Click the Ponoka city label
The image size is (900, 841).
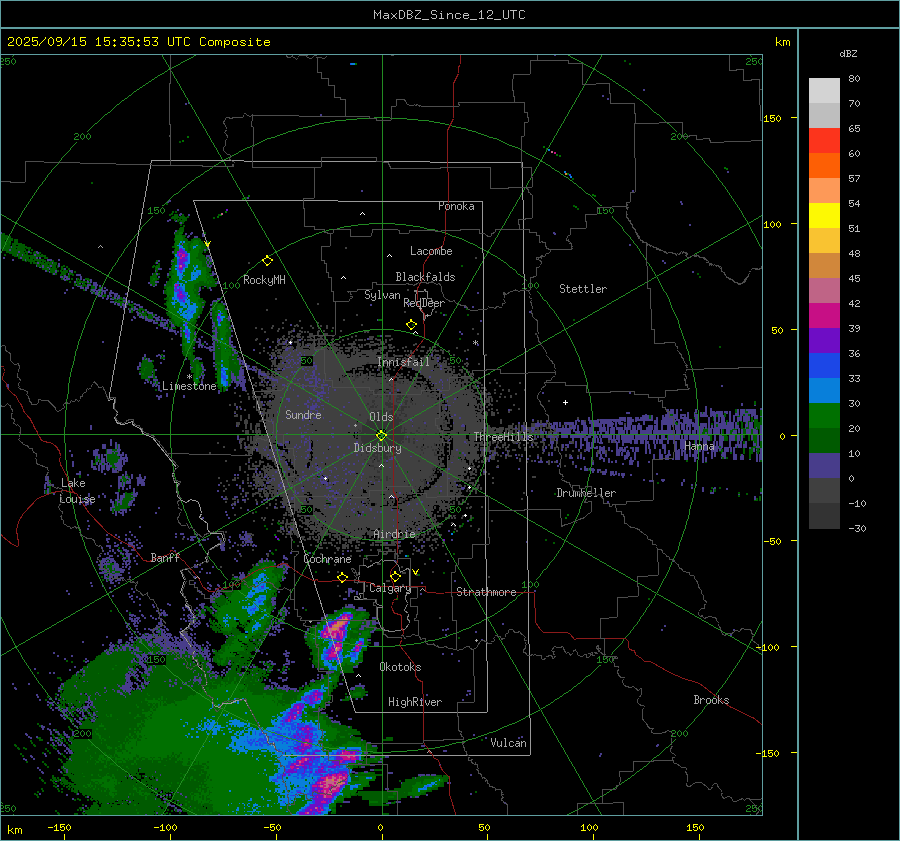click(x=456, y=206)
